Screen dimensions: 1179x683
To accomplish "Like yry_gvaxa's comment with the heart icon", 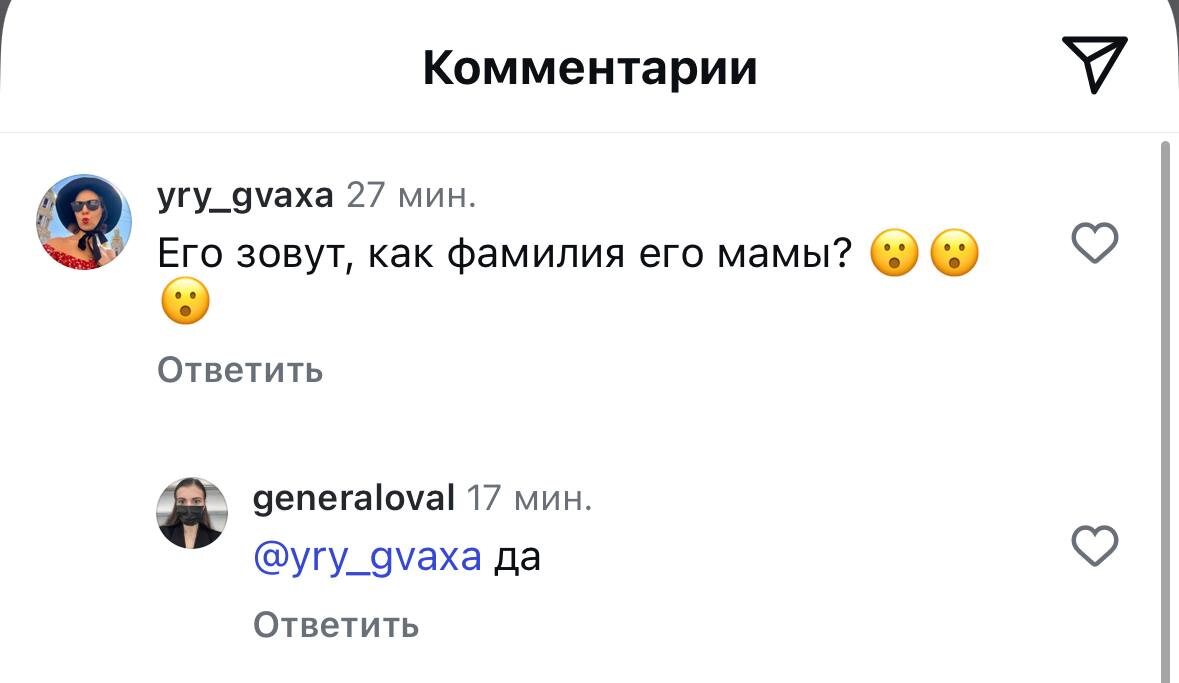I will [x=1096, y=243].
